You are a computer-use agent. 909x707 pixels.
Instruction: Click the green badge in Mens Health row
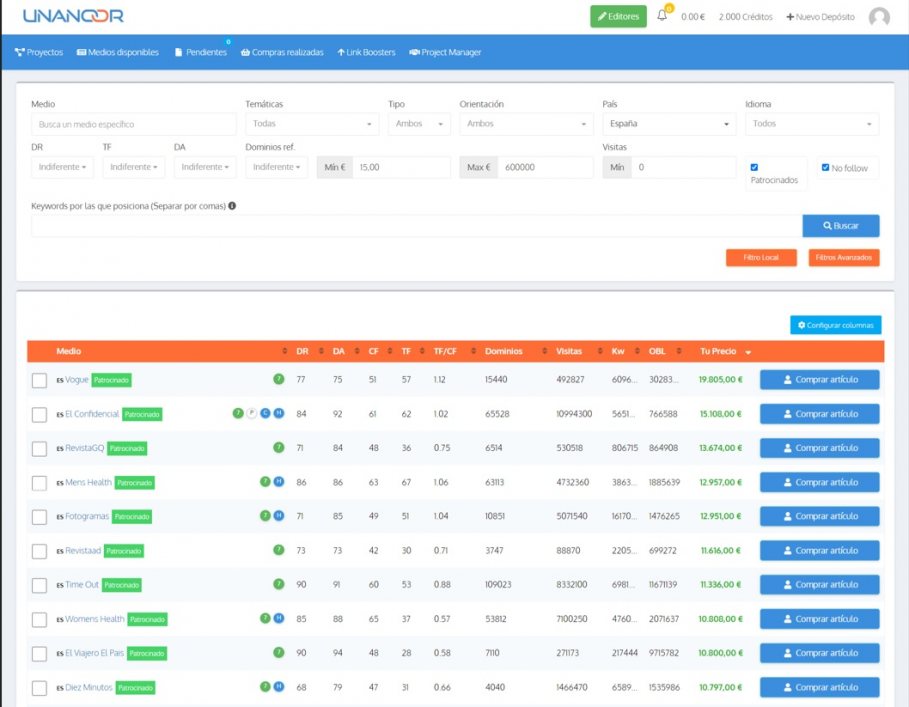point(265,482)
